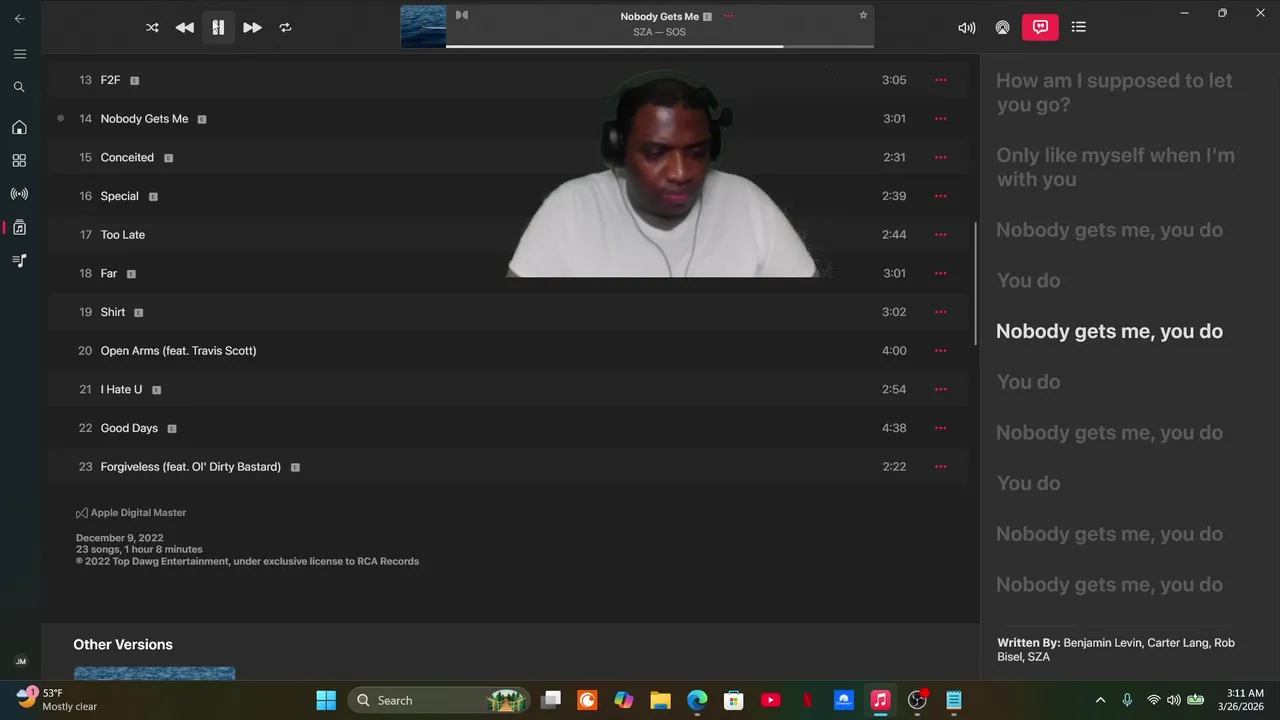Toggle the lyrics panel
1280x720 pixels.
point(1040,27)
